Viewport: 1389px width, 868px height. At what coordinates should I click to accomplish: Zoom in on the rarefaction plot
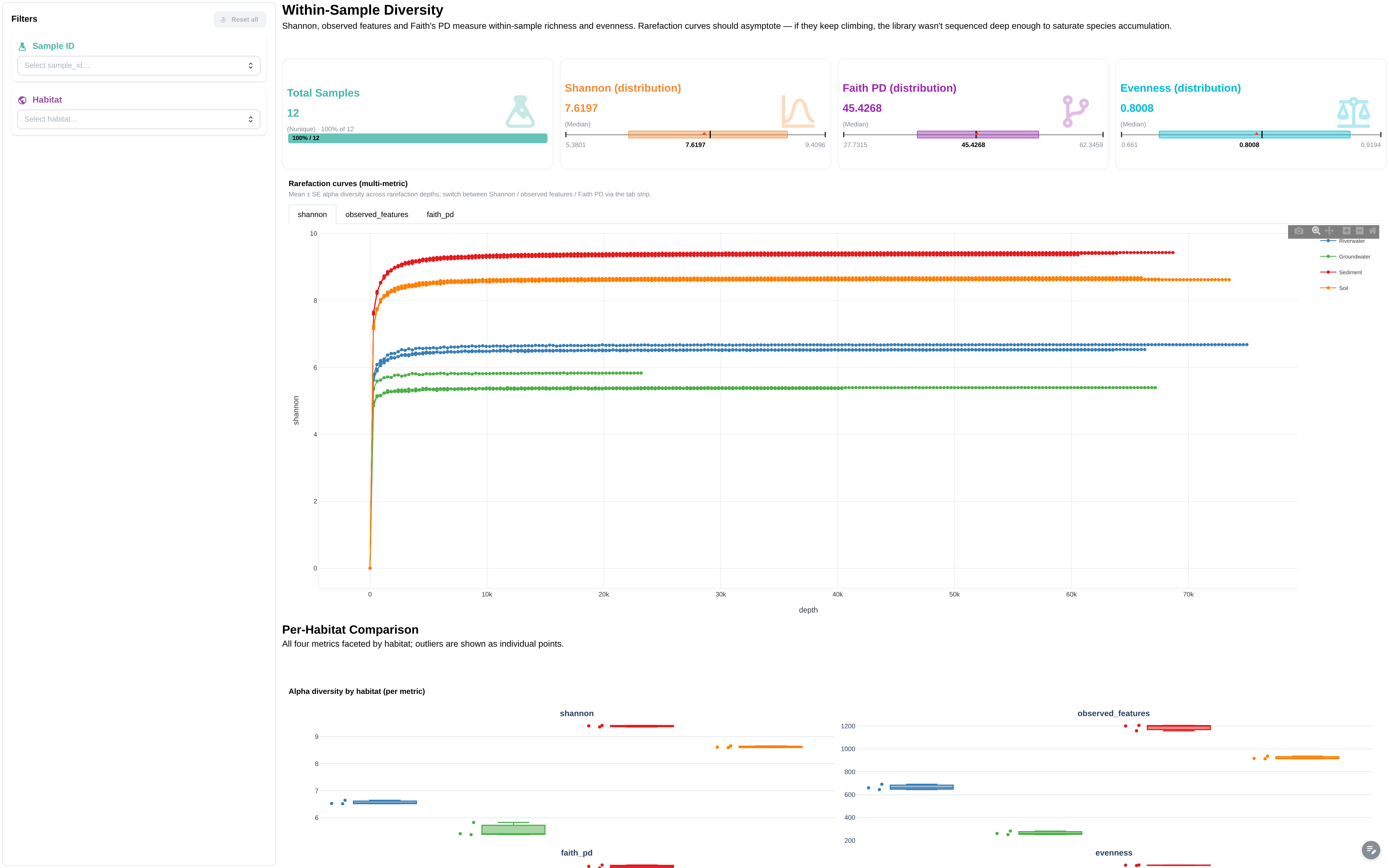coord(1346,231)
